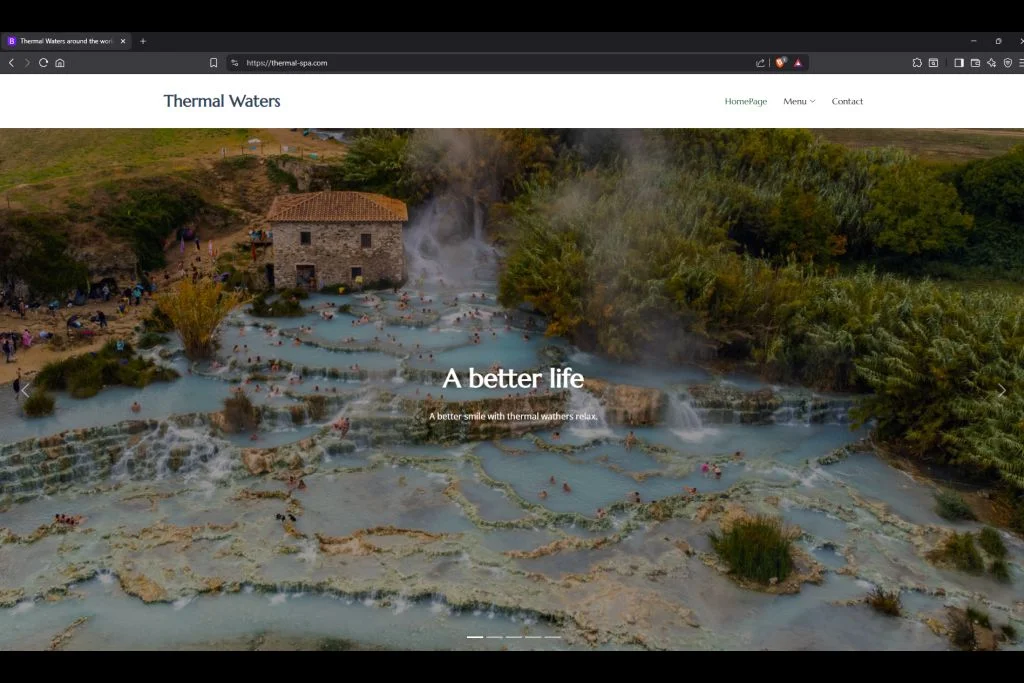Screen dimensions: 1024x683
Task: Bookmark this page using bookmark icon
Action: point(213,63)
